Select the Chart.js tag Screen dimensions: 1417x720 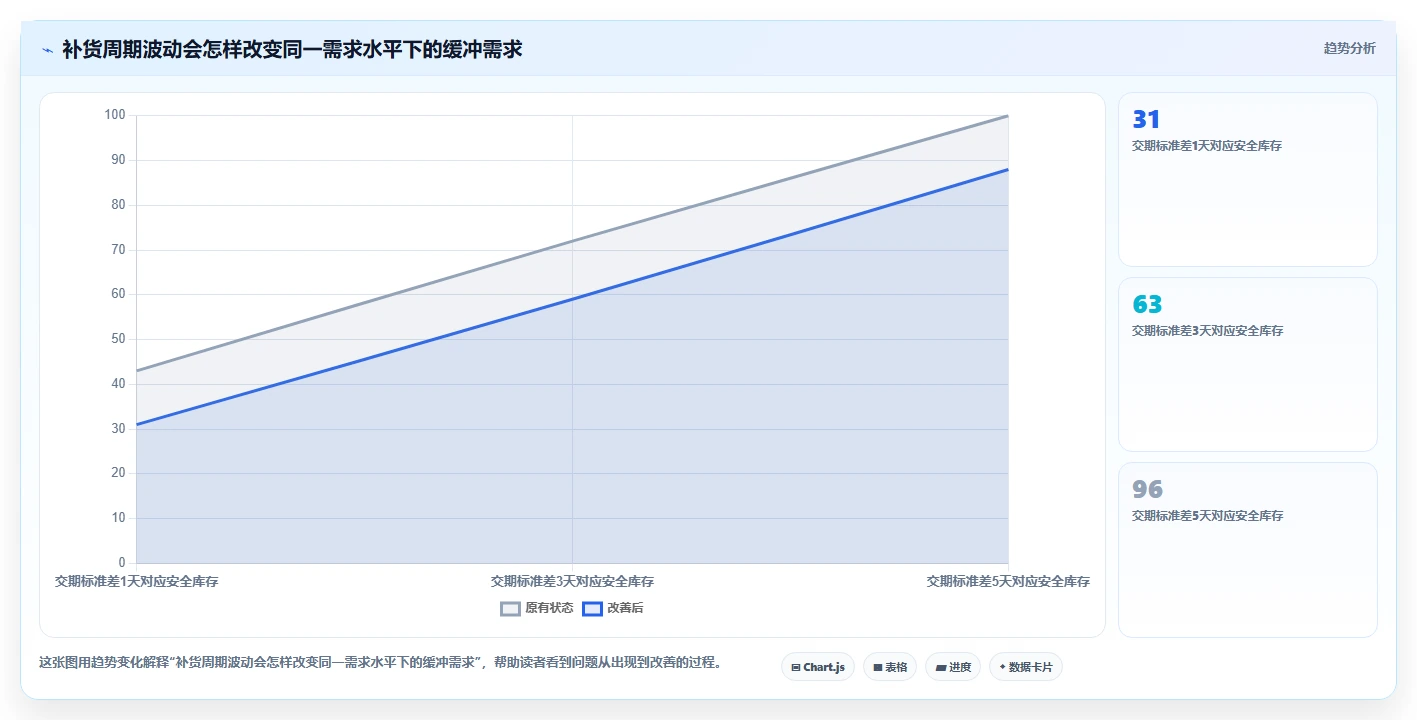(x=817, y=667)
